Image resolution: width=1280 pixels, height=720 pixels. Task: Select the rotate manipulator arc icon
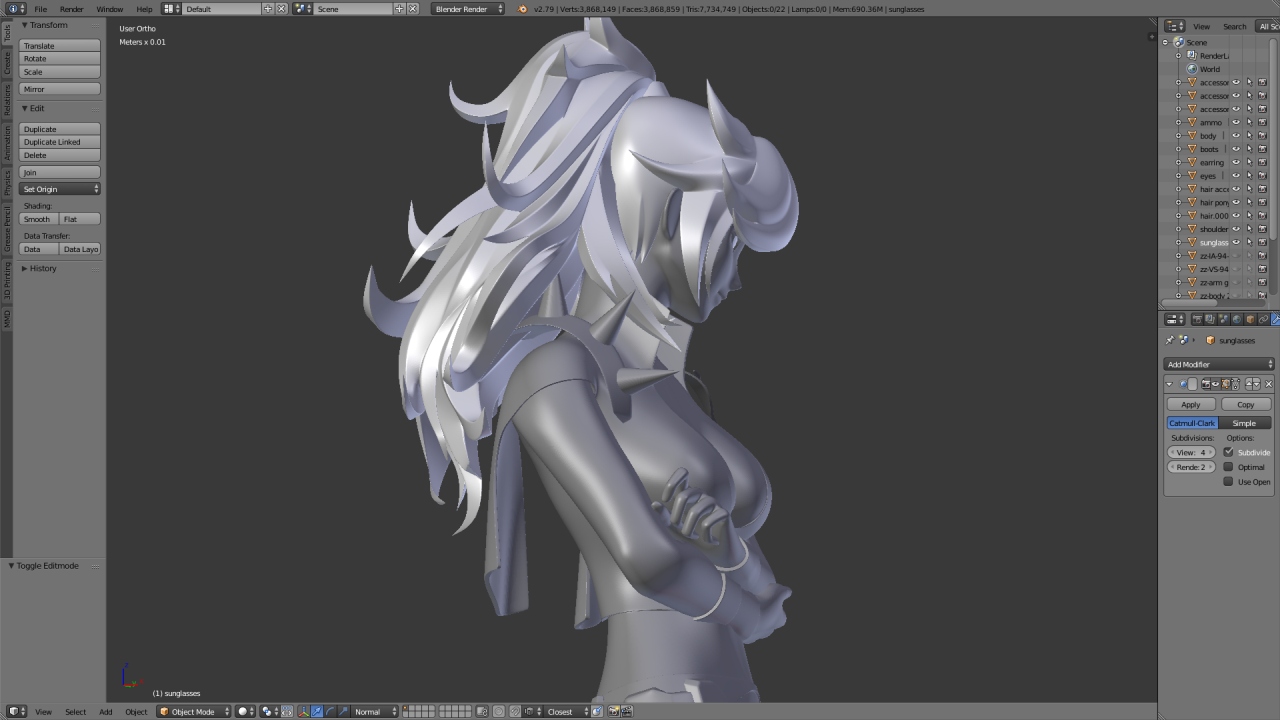click(x=330, y=711)
